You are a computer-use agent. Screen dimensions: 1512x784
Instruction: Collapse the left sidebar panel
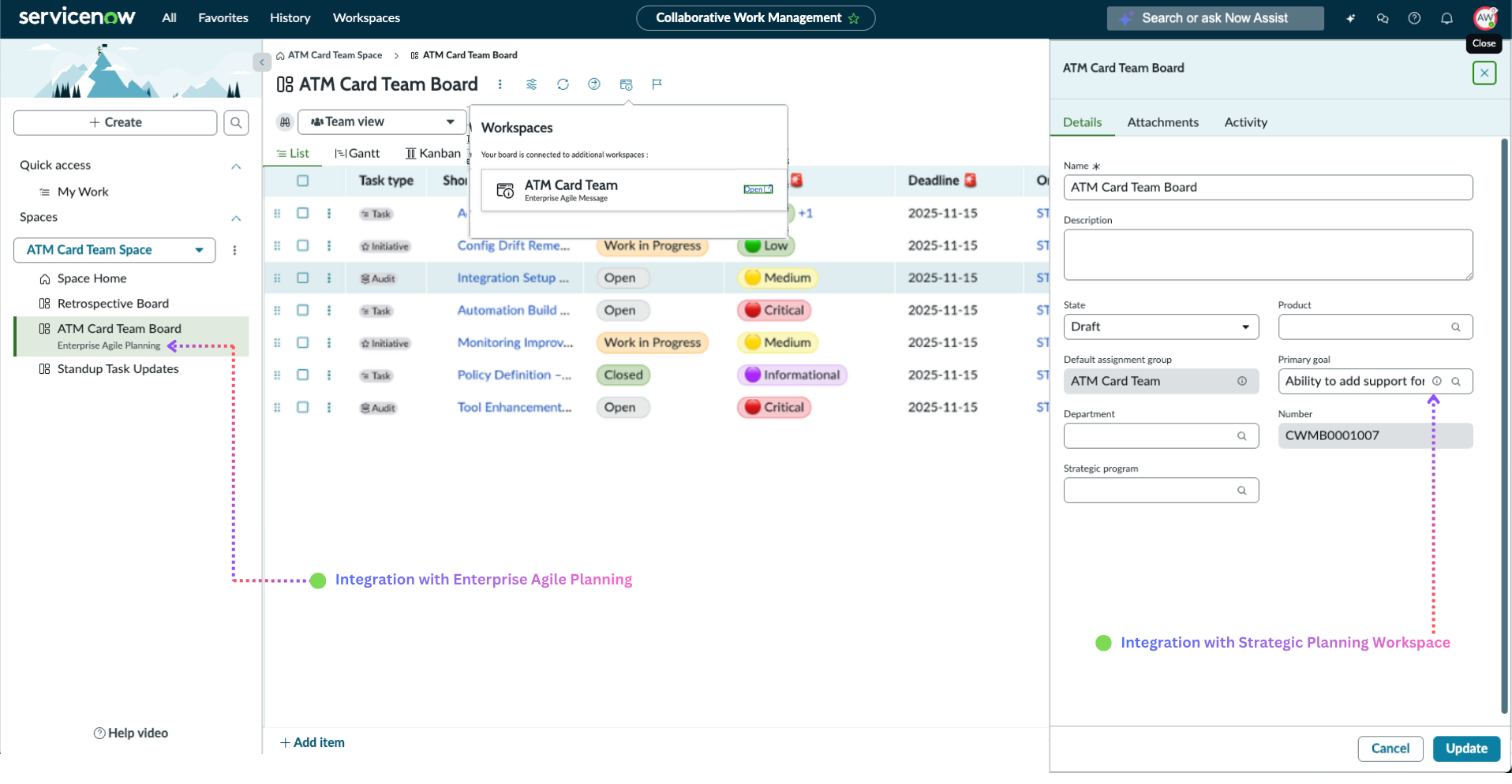coord(262,62)
